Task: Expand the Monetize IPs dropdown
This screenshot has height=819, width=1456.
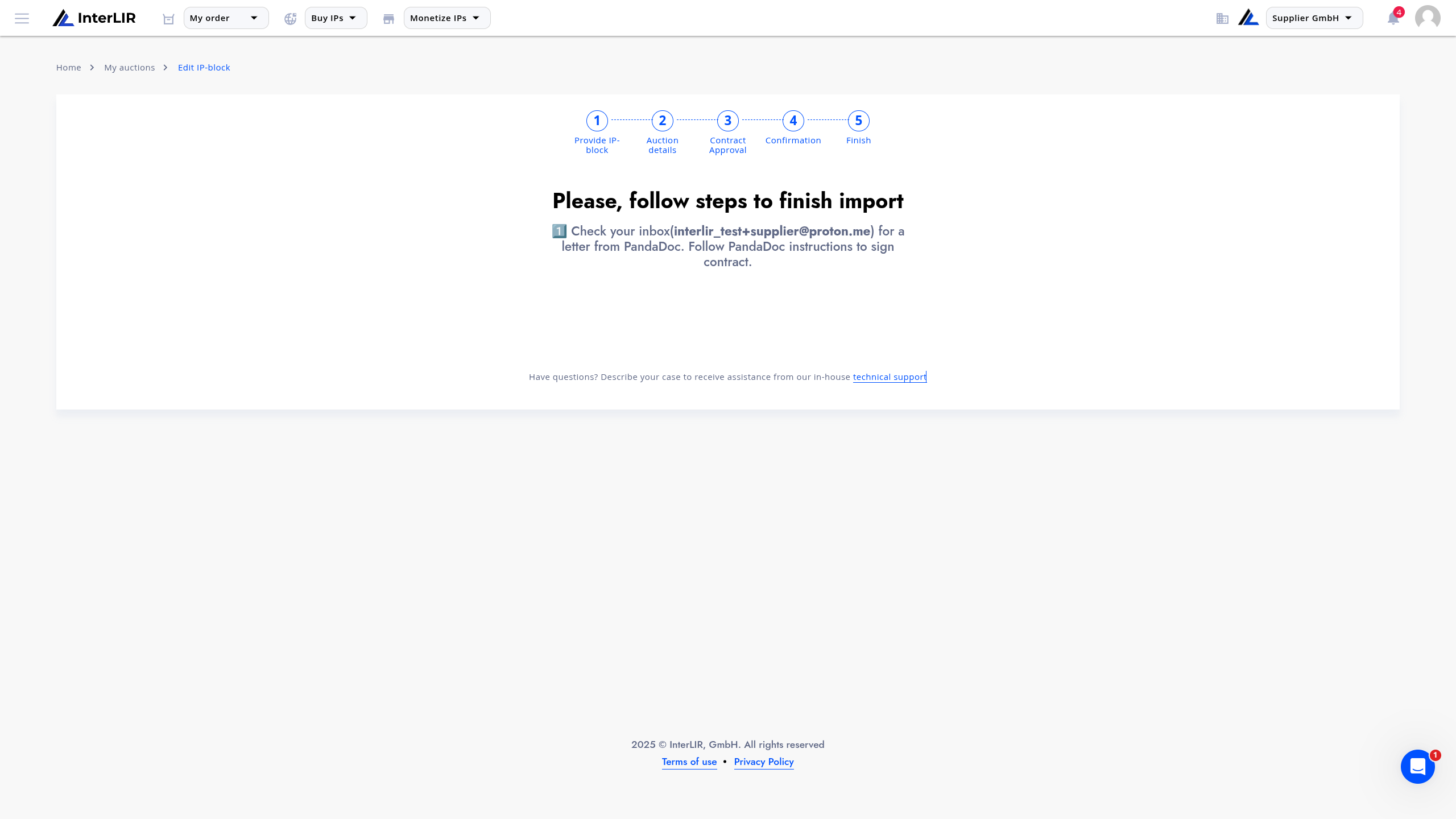Action: click(447, 18)
